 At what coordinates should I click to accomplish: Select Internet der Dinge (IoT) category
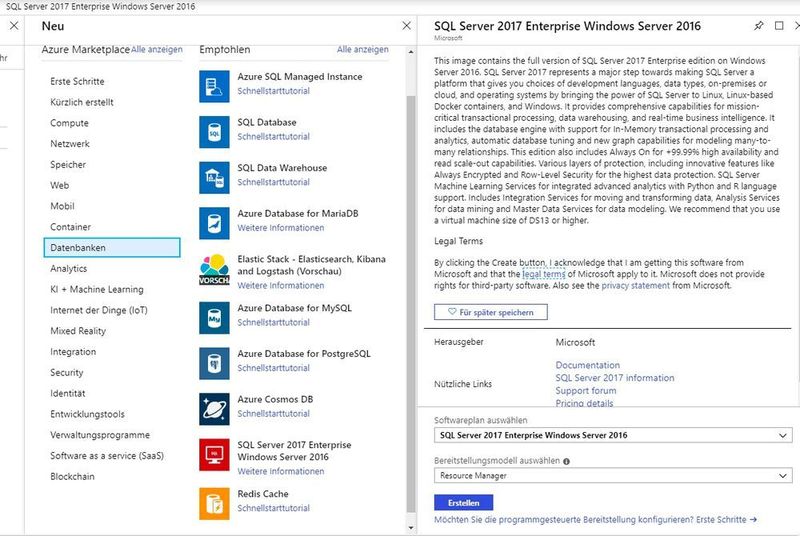(99, 310)
